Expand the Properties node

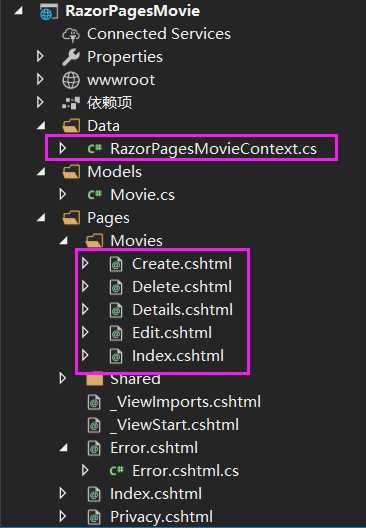click(x=40, y=57)
